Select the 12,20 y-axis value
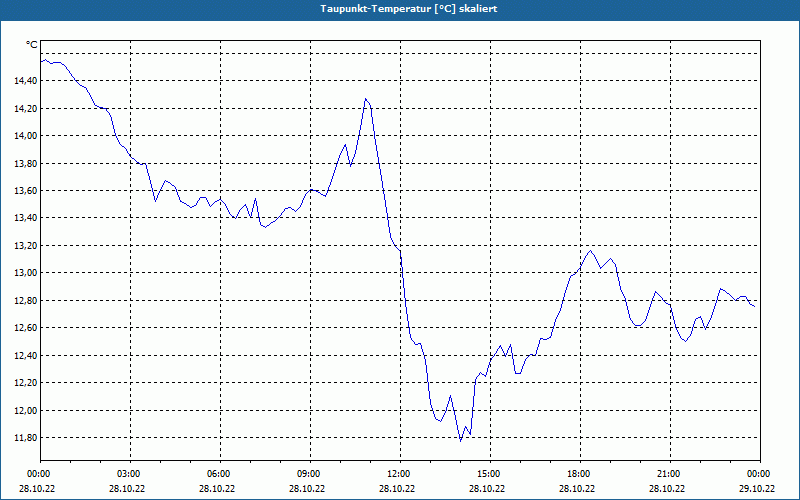The image size is (800, 500). pyautogui.click(x=25, y=383)
